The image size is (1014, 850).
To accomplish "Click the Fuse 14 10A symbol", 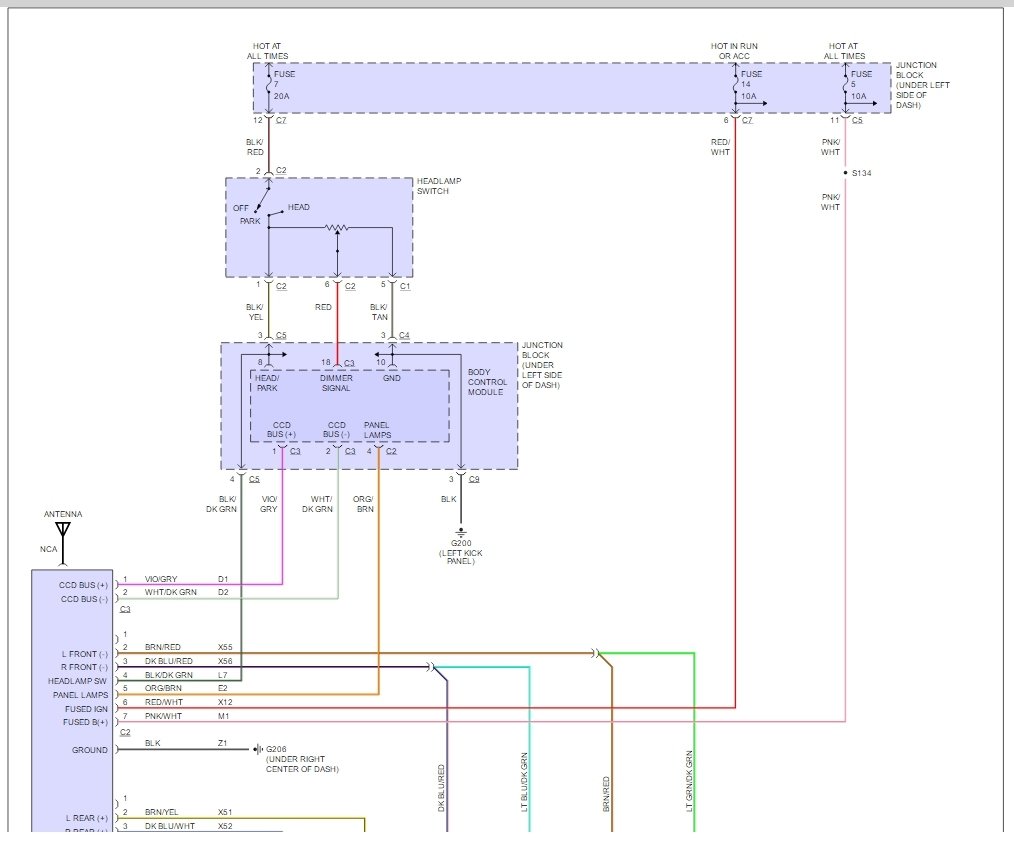I will click(735, 85).
